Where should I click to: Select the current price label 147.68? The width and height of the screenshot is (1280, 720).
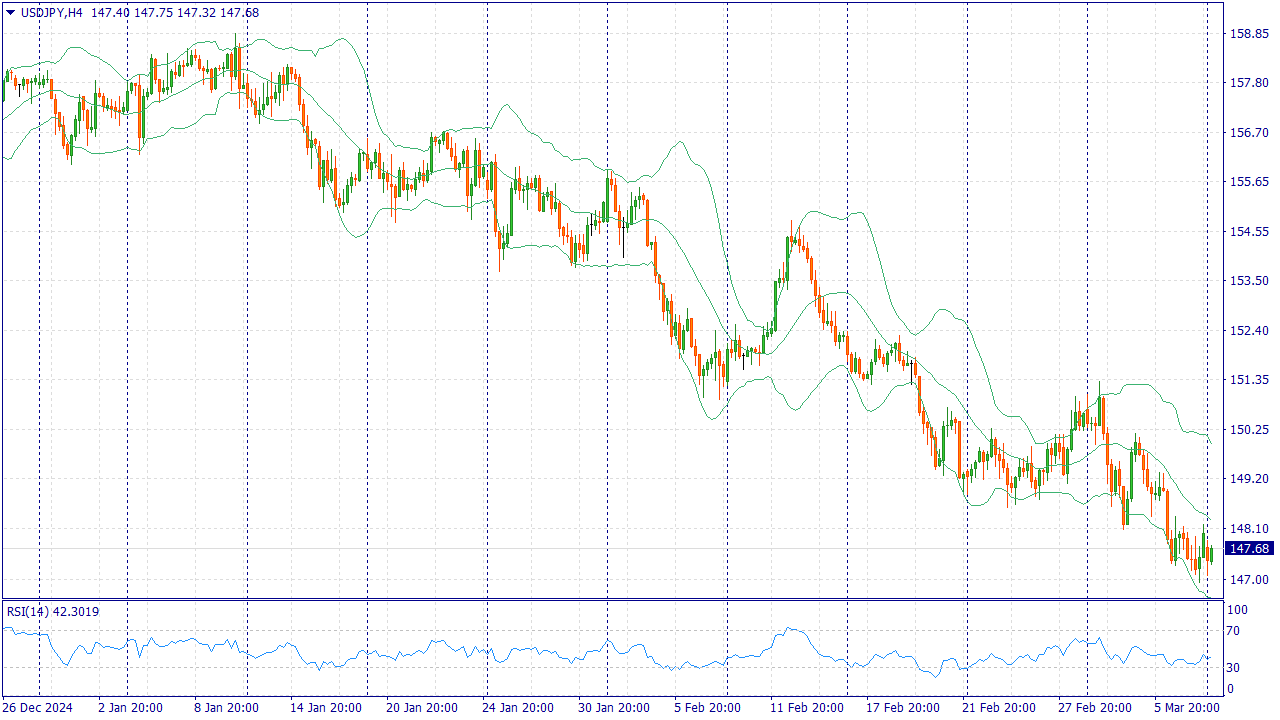point(1250,548)
